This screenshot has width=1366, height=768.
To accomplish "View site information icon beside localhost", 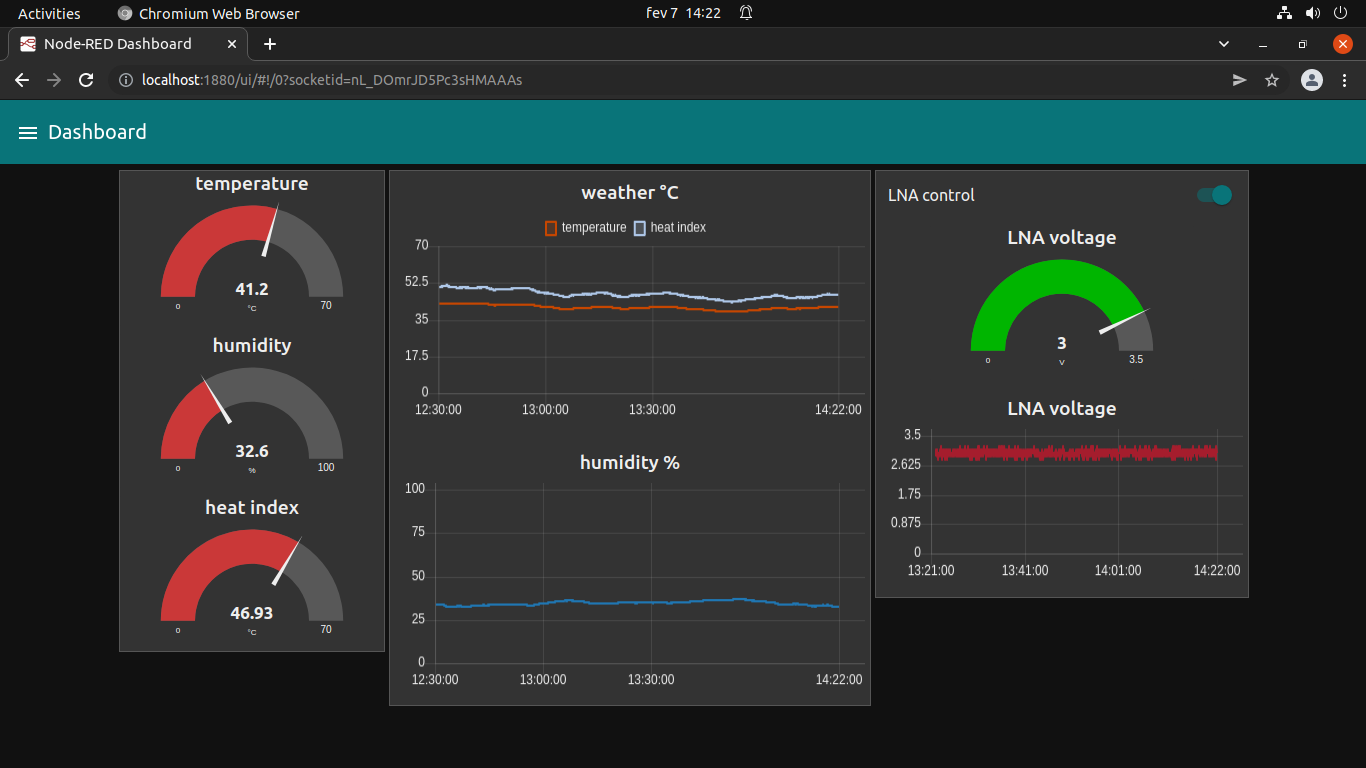I will coord(125,80).
